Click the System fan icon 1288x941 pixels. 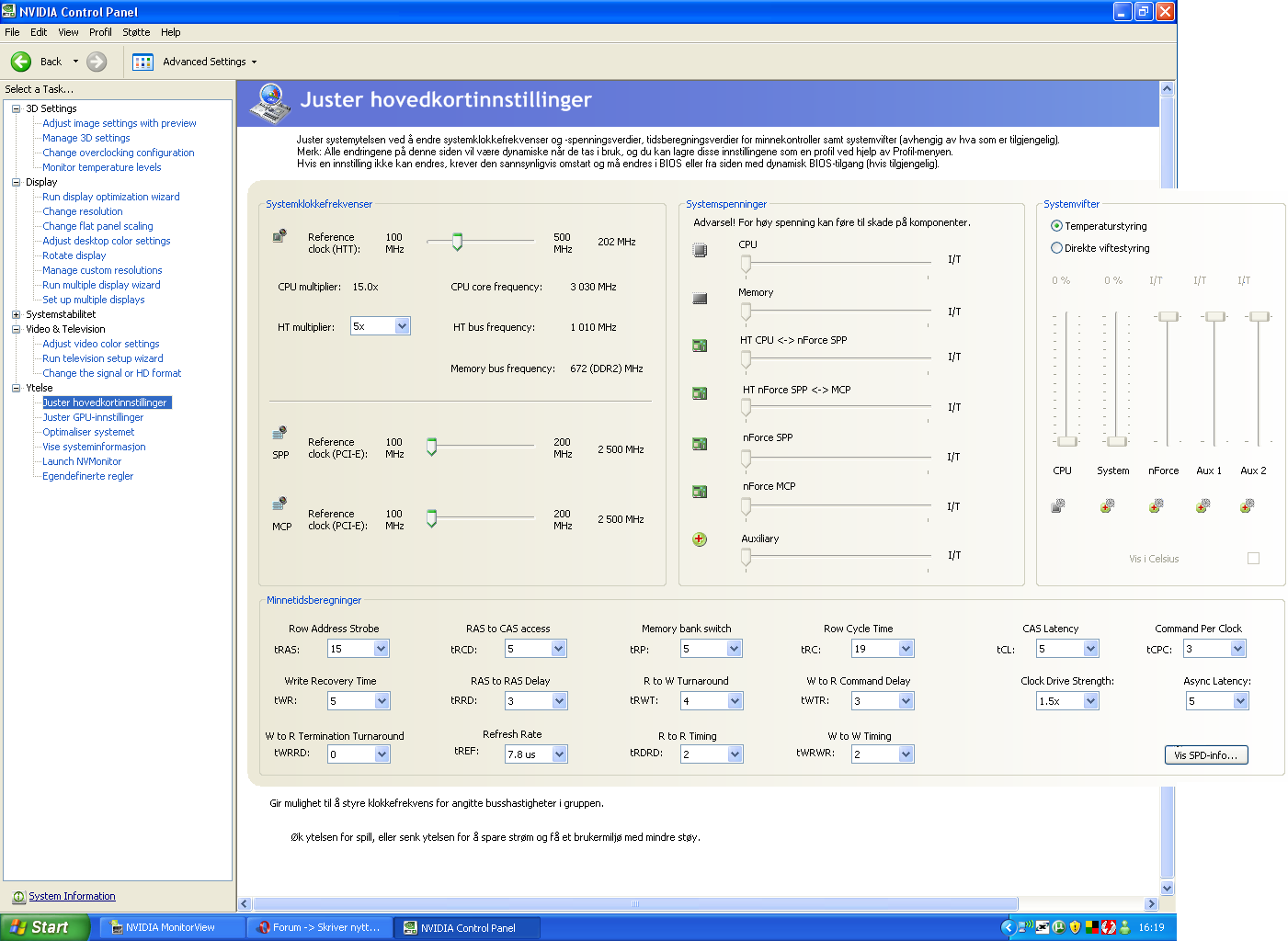point(1108,505)
